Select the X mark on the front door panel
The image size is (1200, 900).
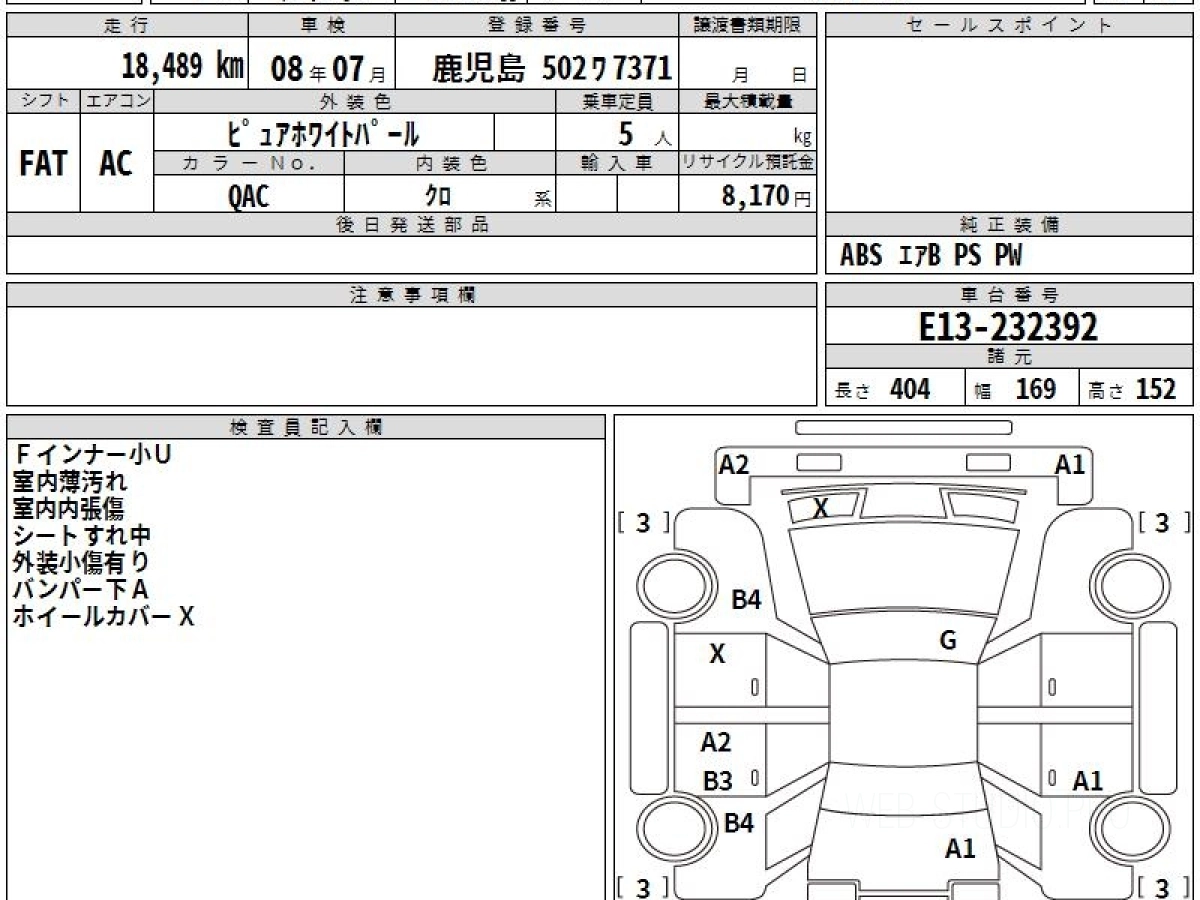point(717,655)
